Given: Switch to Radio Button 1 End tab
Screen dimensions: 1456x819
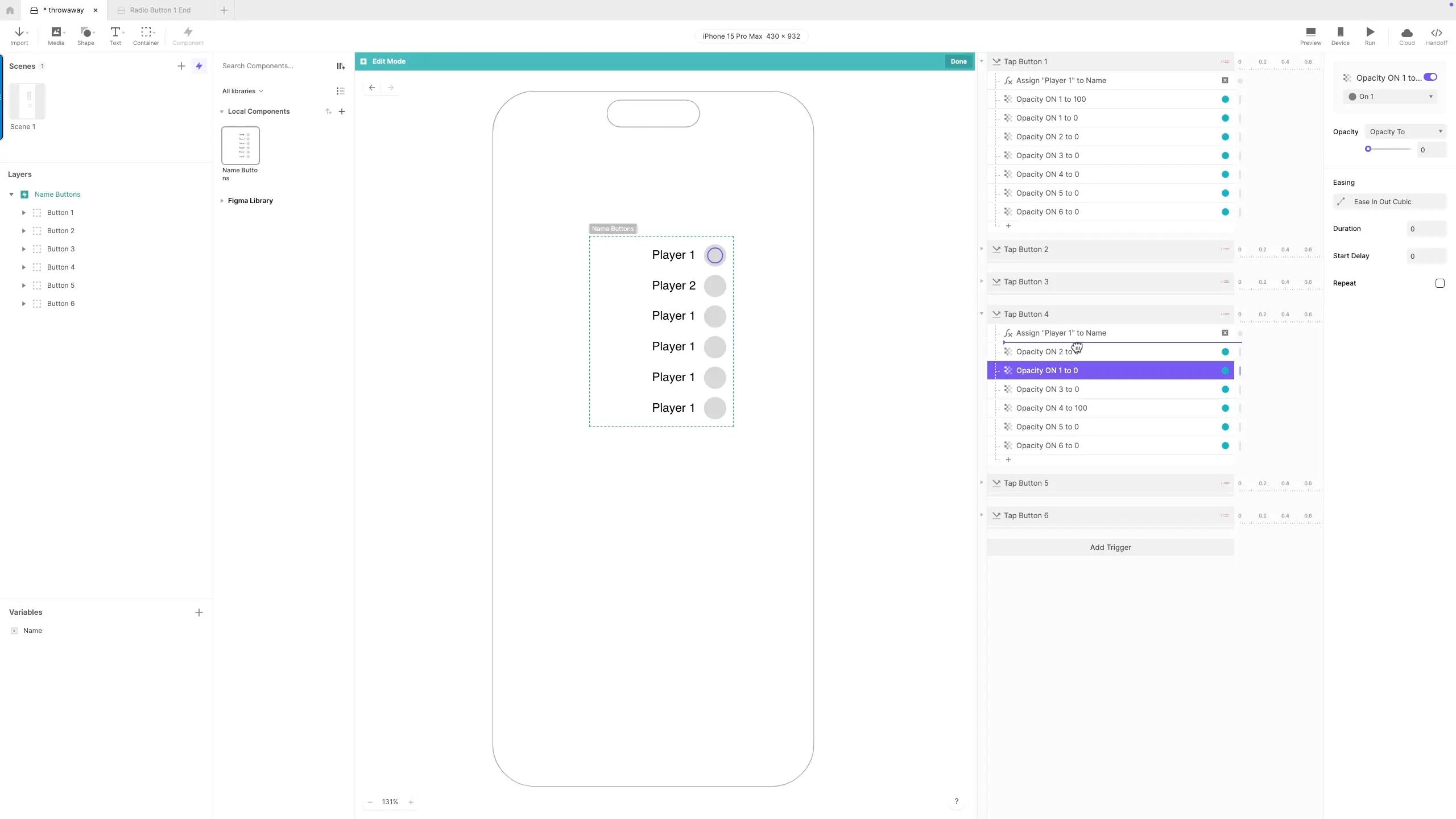Looking at the screenshot, I should tap(160, 10).
